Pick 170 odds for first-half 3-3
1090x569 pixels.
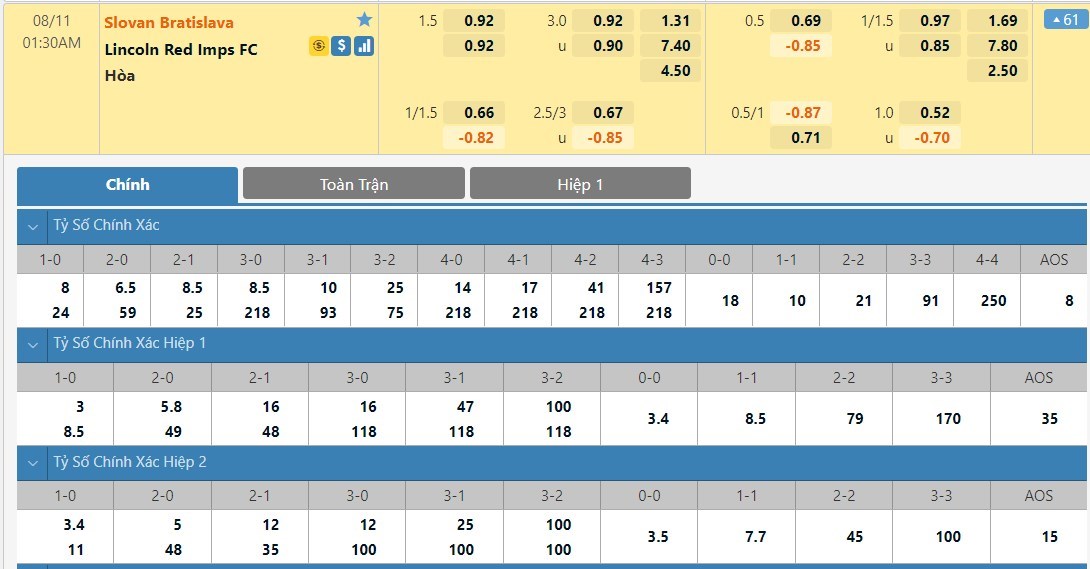click(x=941, y=419)
